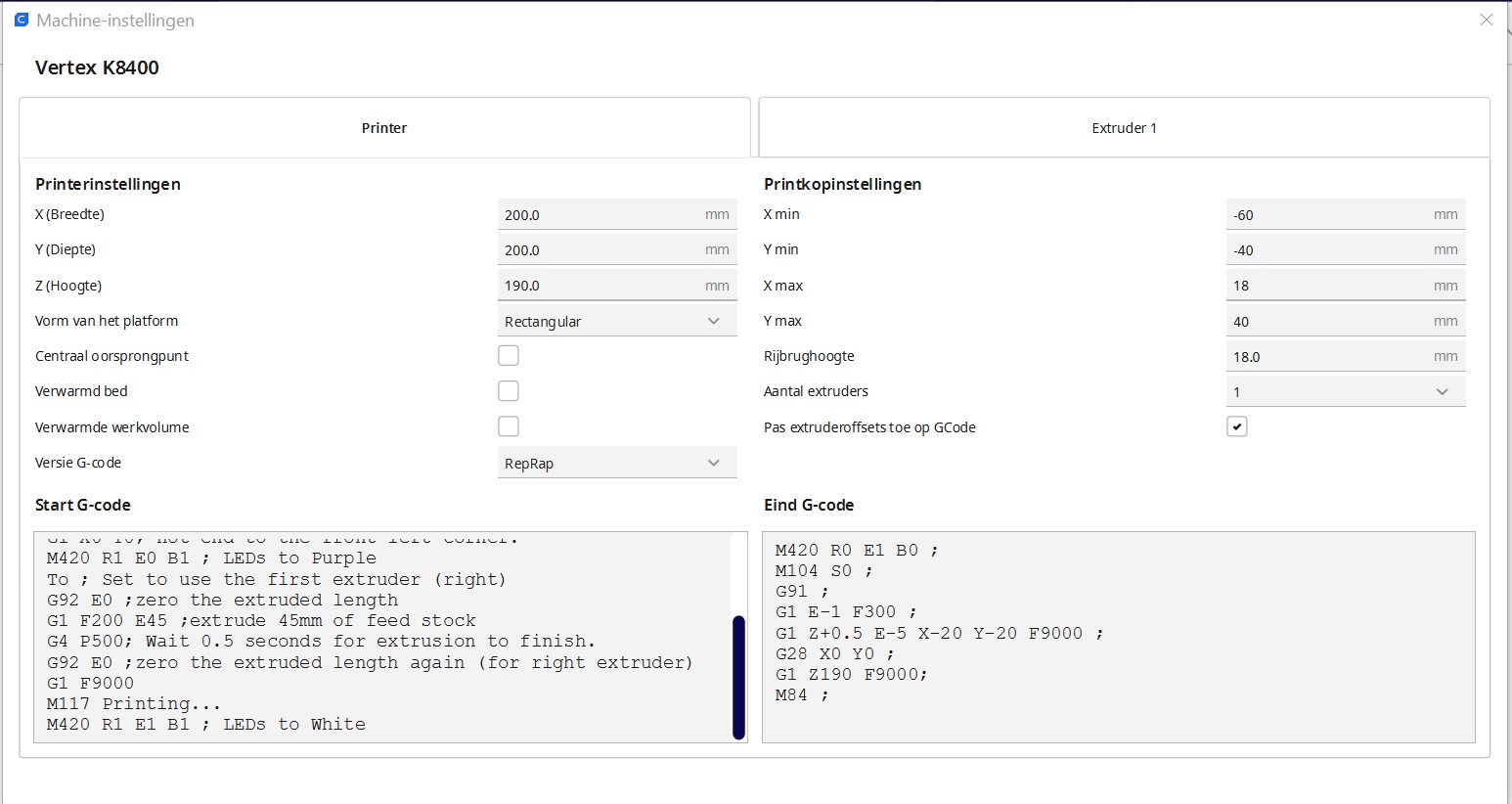The height and width of the screenshot is (804, 1512).
Task: Click the Start G-code scrollbar thumb
Action: click(x=738, y=677)
